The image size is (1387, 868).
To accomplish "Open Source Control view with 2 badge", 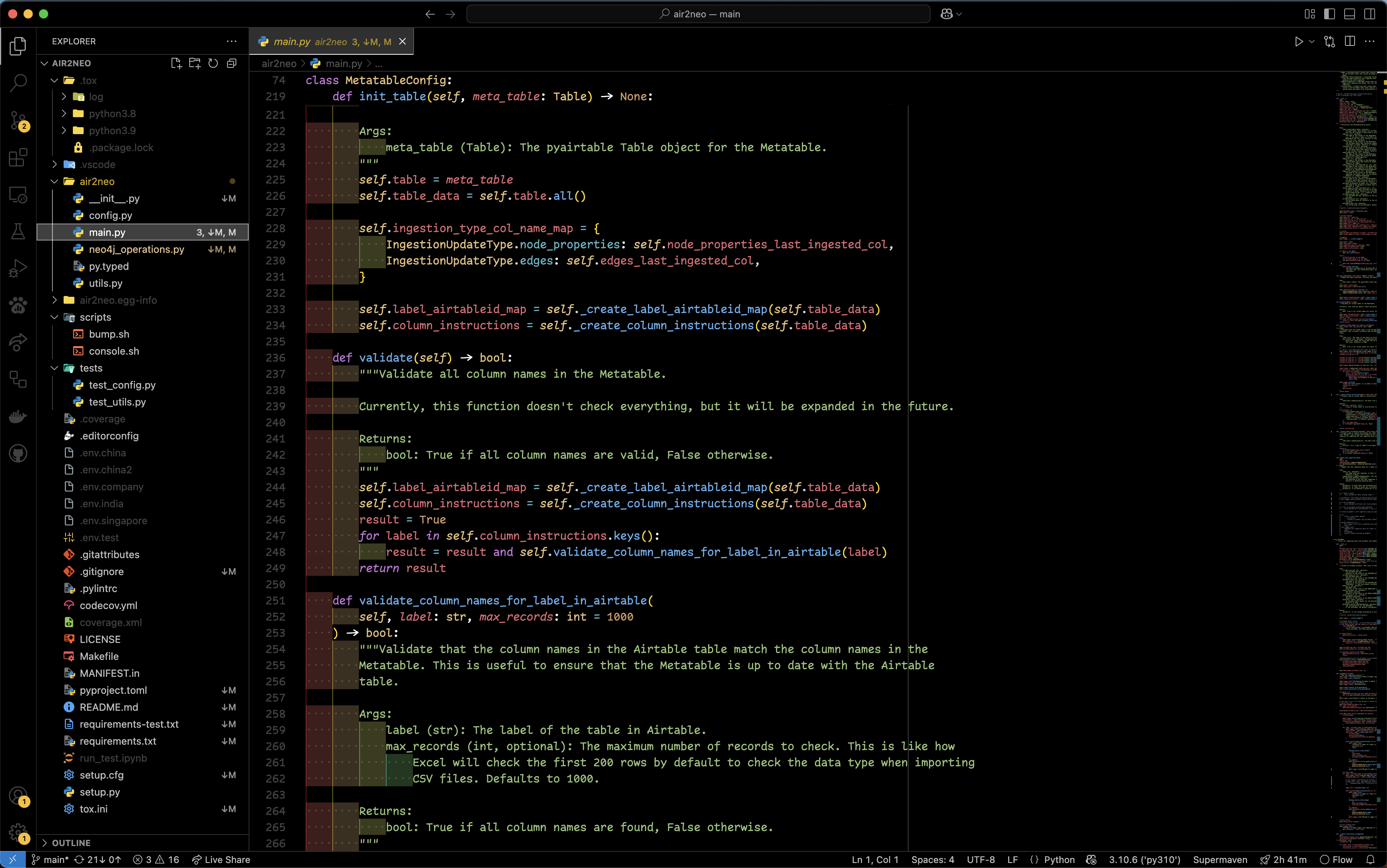I will 18,120.
